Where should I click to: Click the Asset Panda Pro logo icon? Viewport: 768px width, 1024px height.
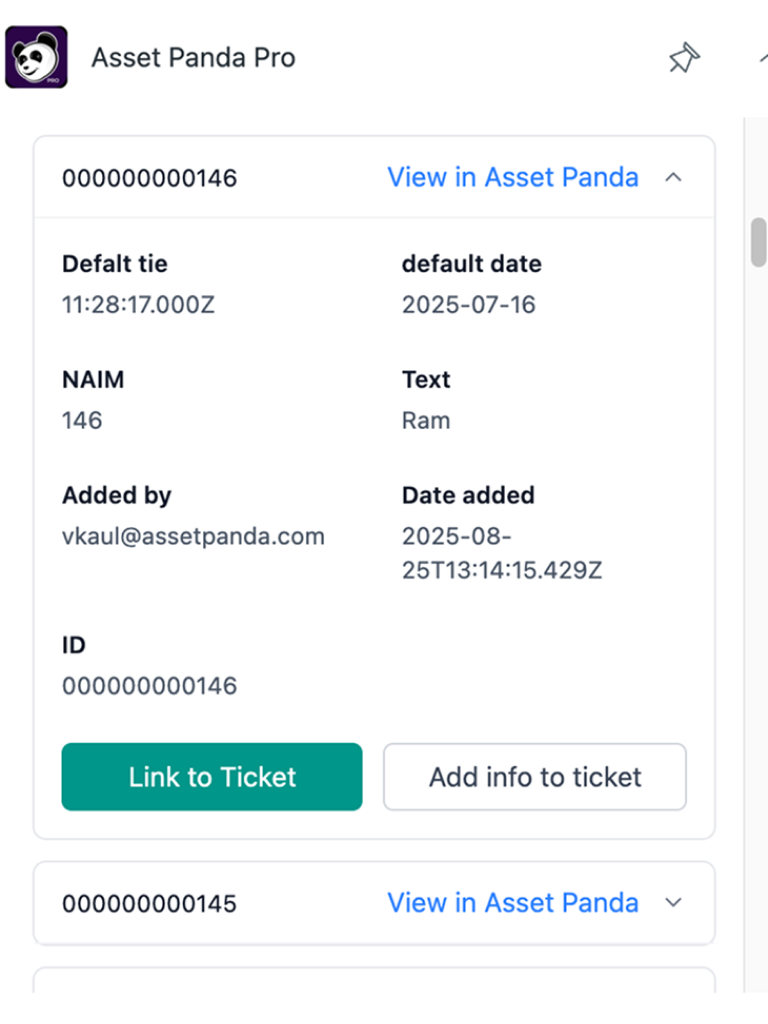[36, 57]
